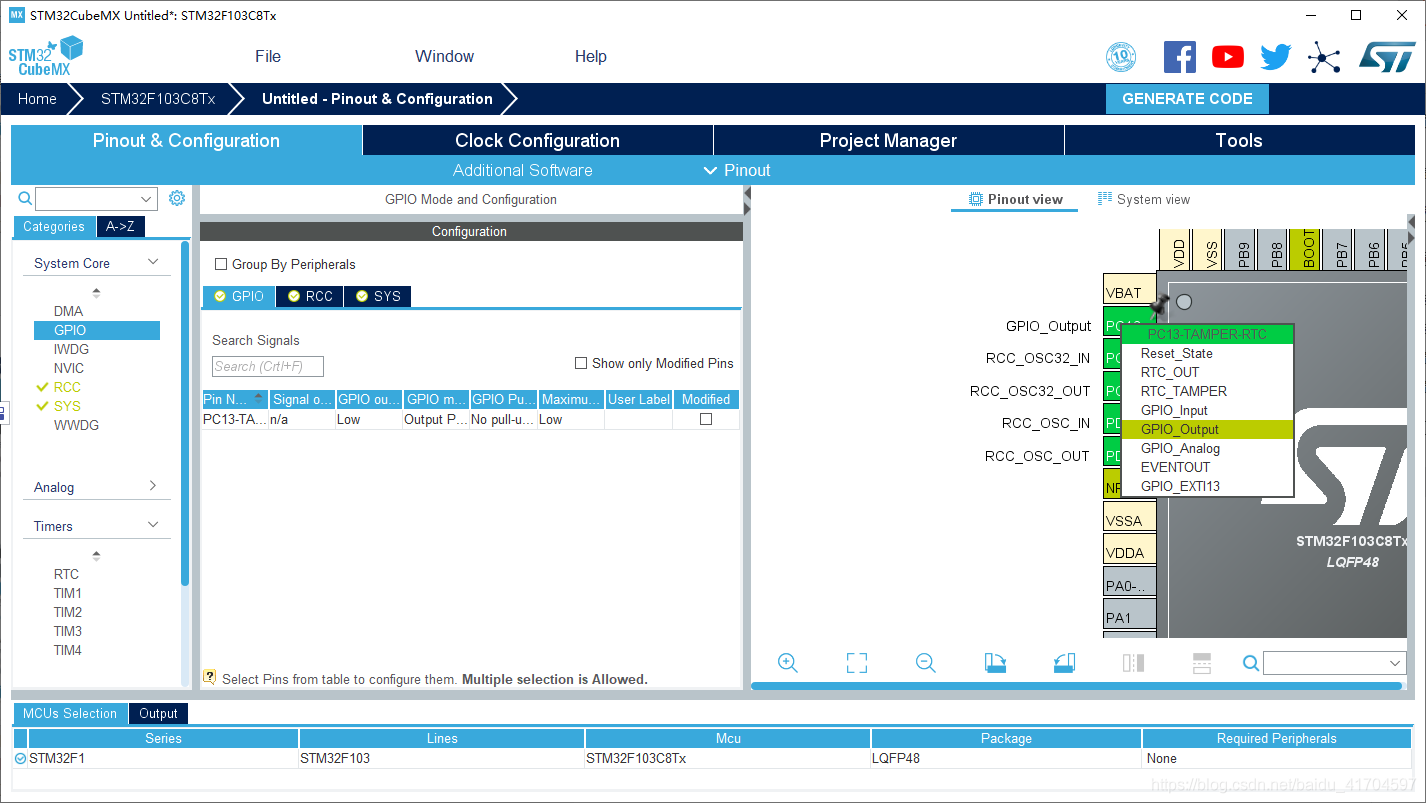
Task: Select GPIO_Input from pin context menu
Action: coord(1174,410)
